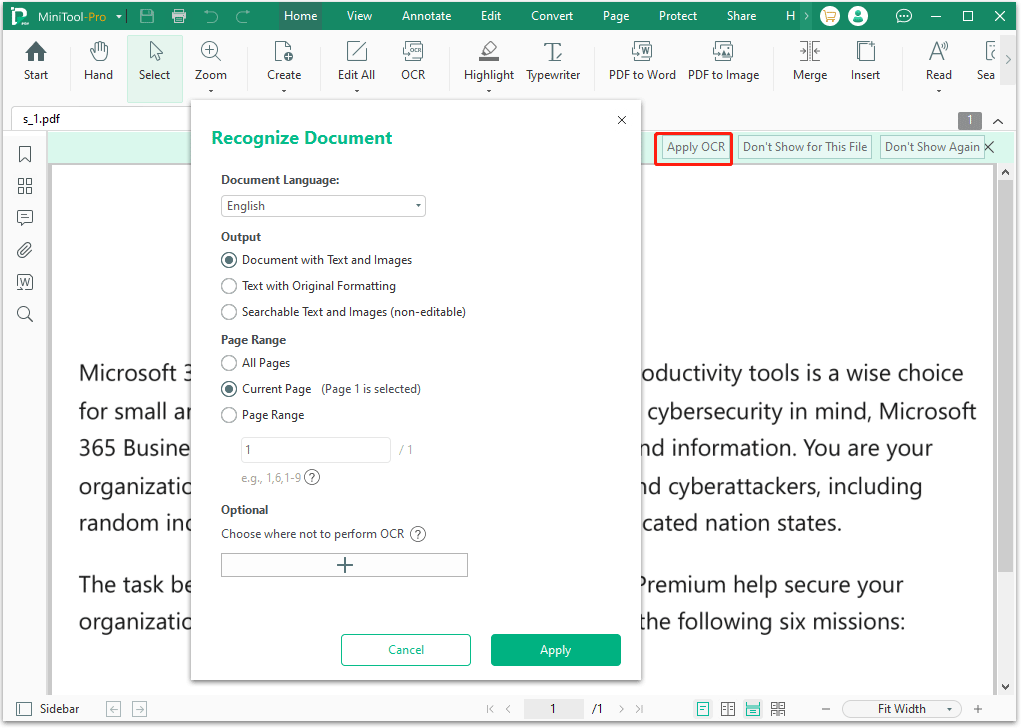Open the OCR tool in toolbar
The height and width of the screenshot is (728, 1021).
coord(413,62)
